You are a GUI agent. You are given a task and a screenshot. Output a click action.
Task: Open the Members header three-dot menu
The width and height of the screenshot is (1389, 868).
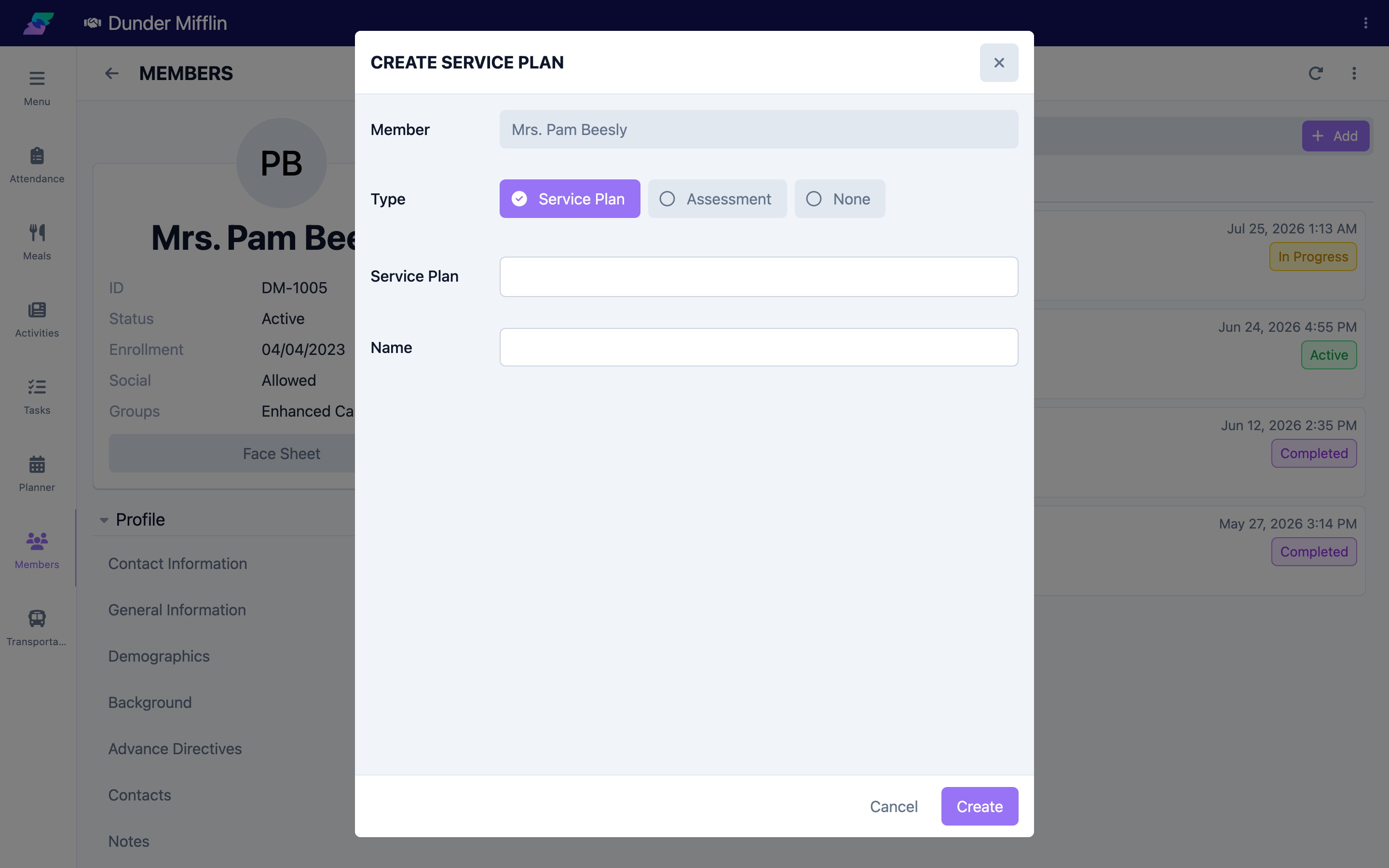click(x=1354, y=73)
